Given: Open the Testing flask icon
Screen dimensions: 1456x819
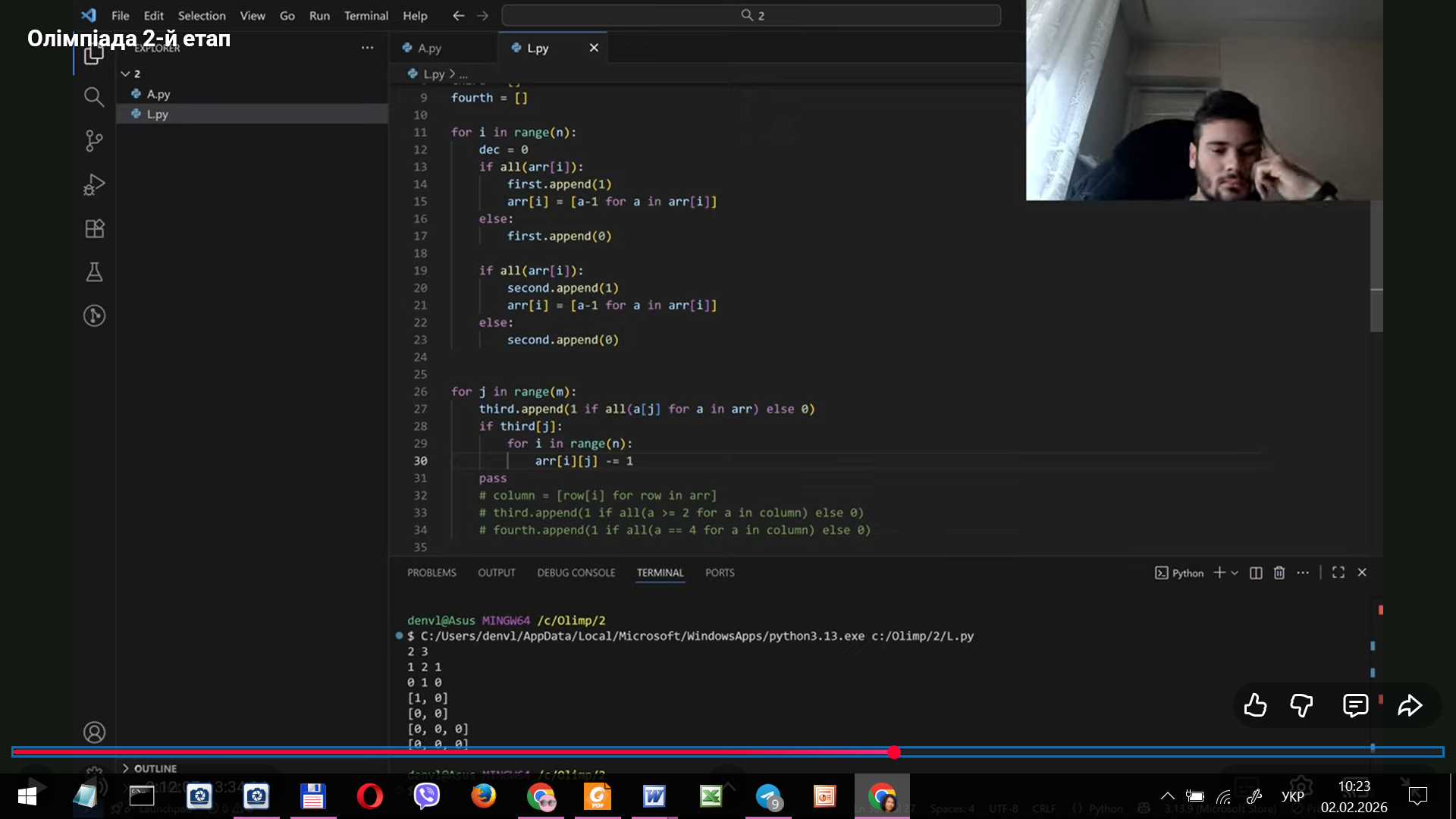Looking at the screenshot, I should click(x=94, y=272).
